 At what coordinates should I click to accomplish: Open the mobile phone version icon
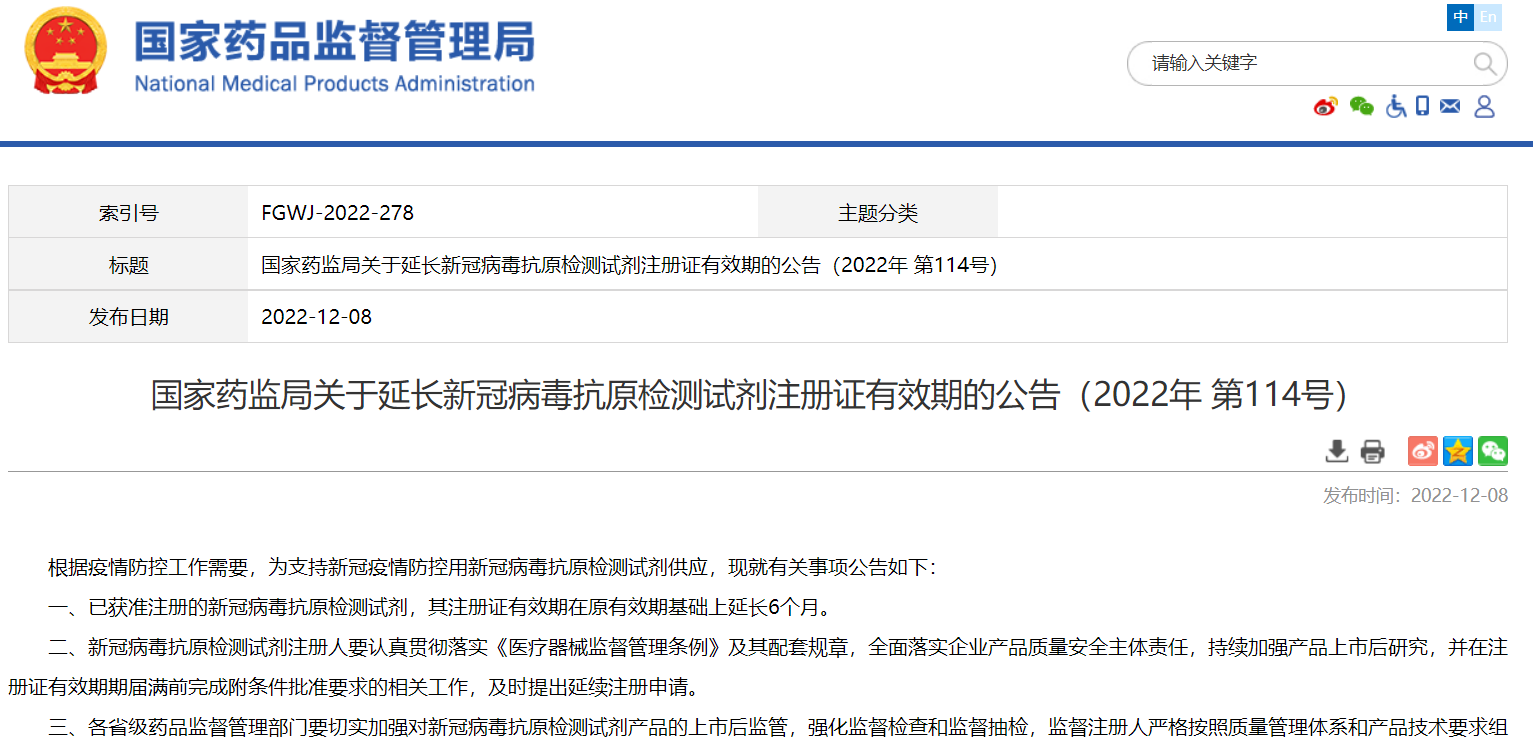click(x=1423, y=106)
